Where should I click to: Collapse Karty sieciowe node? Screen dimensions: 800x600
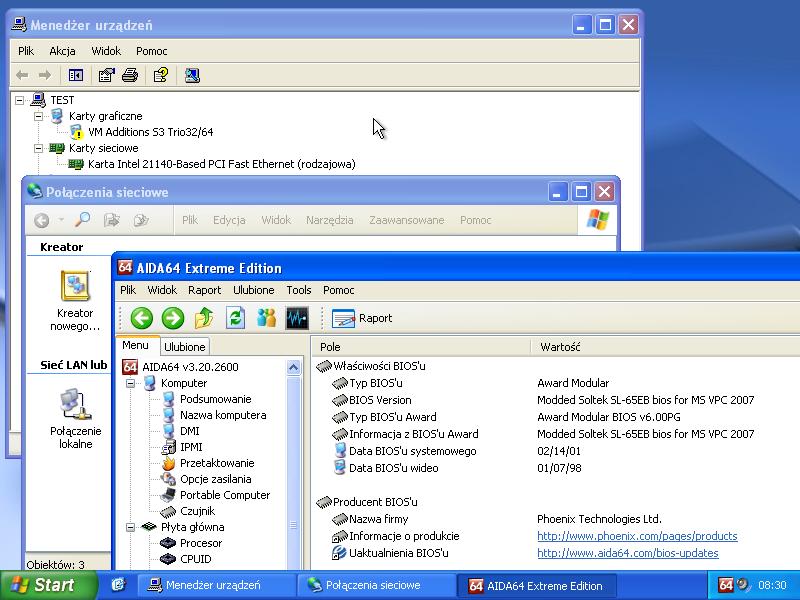point(38,148)
